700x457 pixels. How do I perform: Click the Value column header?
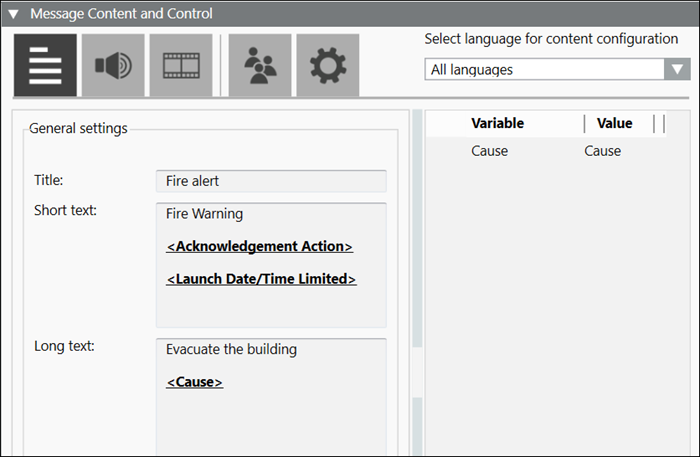tap(614, 123)
